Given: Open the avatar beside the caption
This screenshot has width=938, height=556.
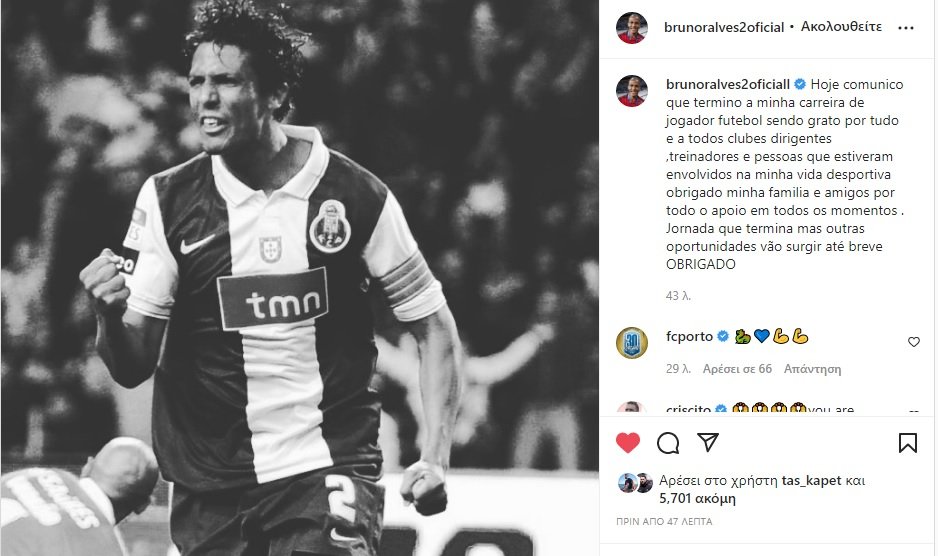Looking at the screenshot, I should click(x=632, y=91).
